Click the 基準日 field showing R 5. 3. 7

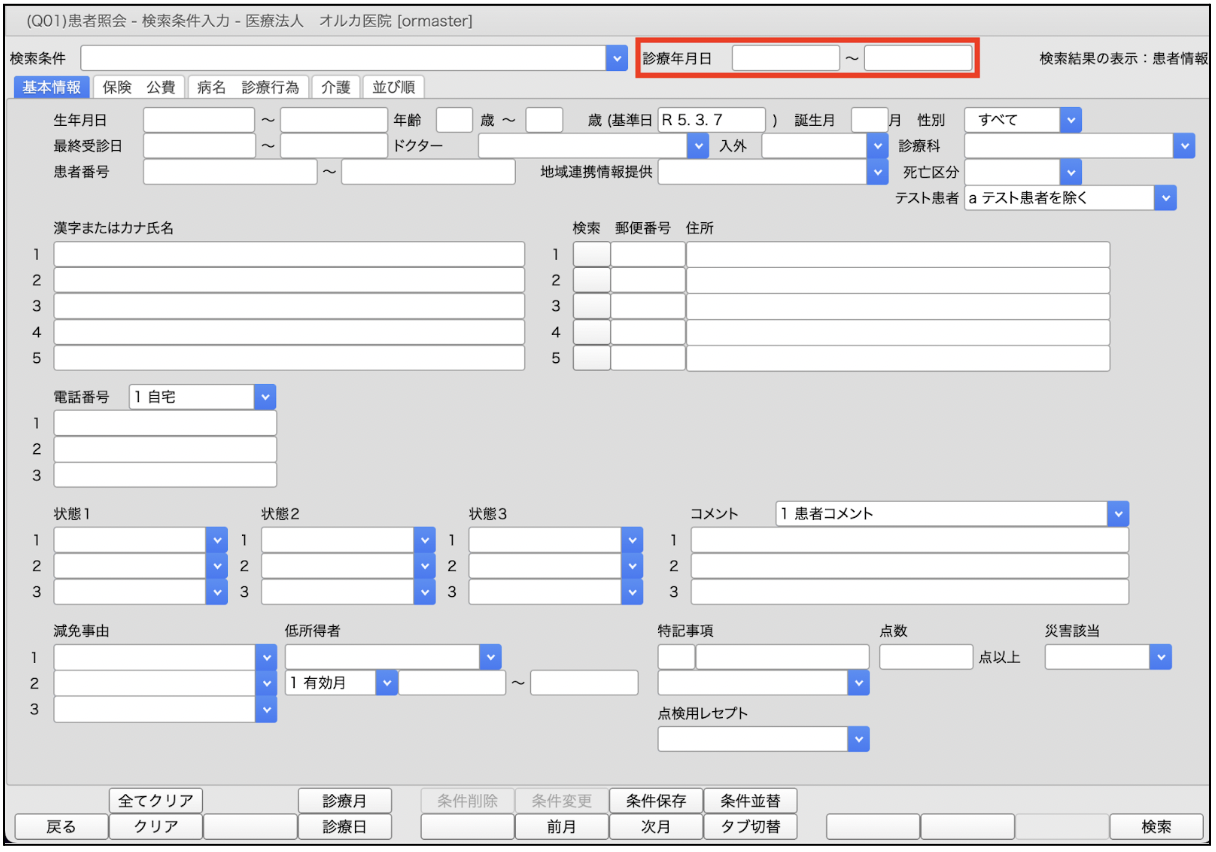711,120
